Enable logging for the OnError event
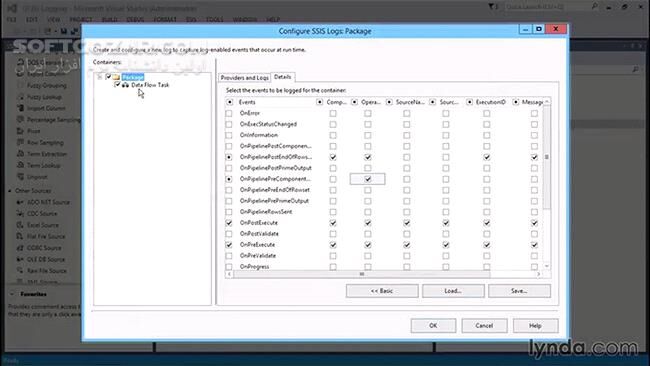 (229, 113)
